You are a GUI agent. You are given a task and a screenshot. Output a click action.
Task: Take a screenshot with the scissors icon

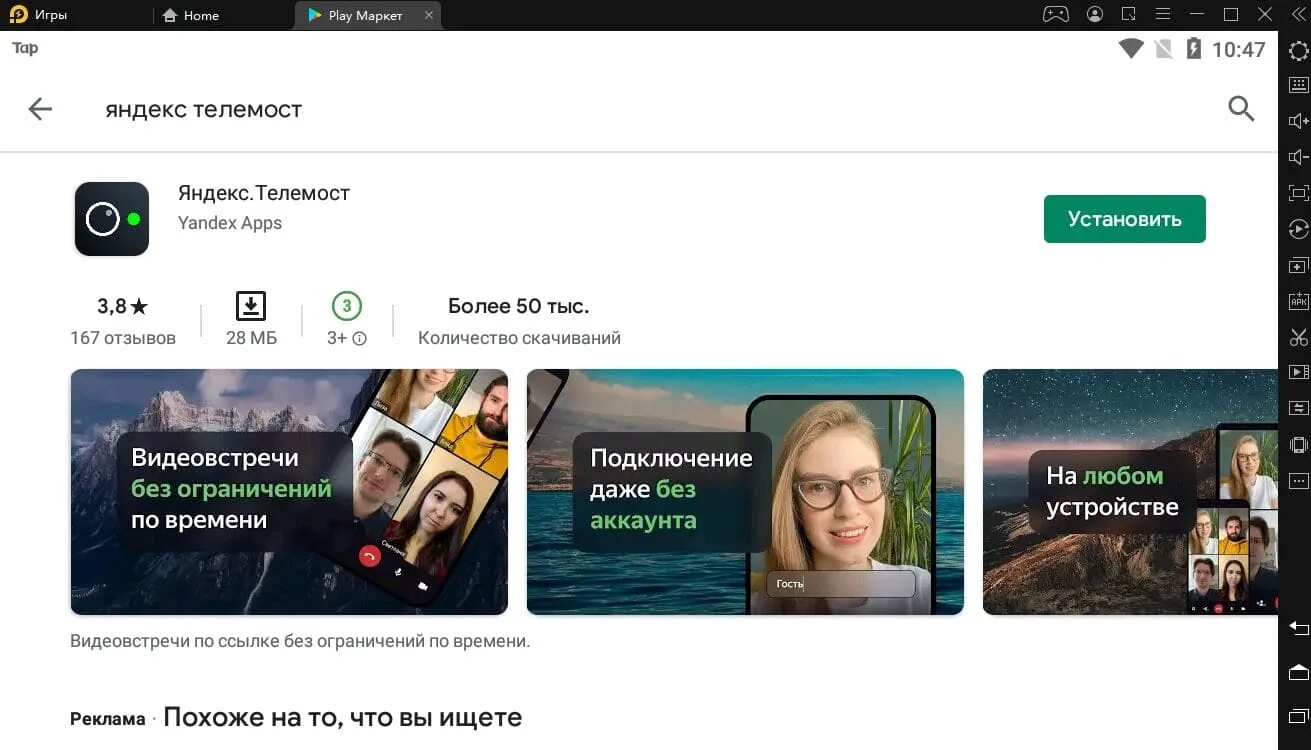click(x=1298, y=337)
